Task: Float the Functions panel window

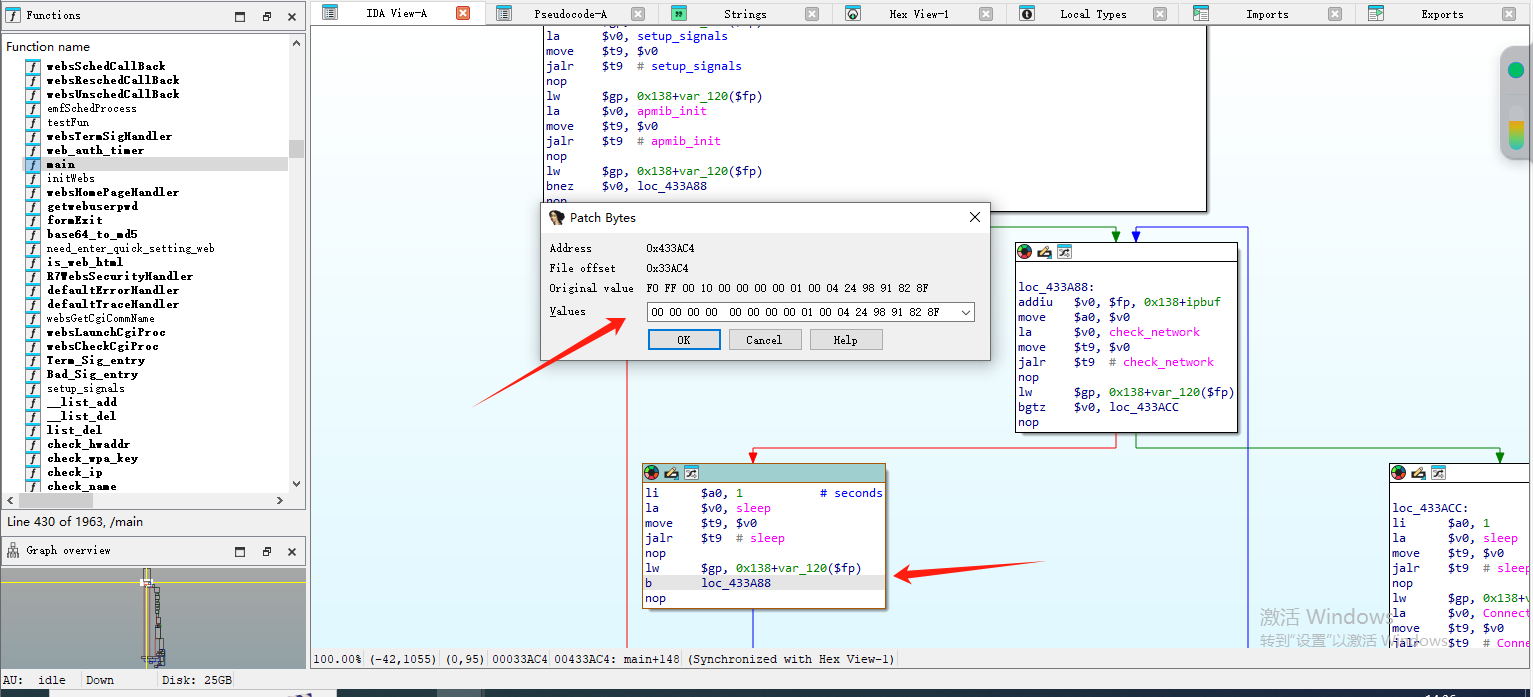Action: pos(266,16)
